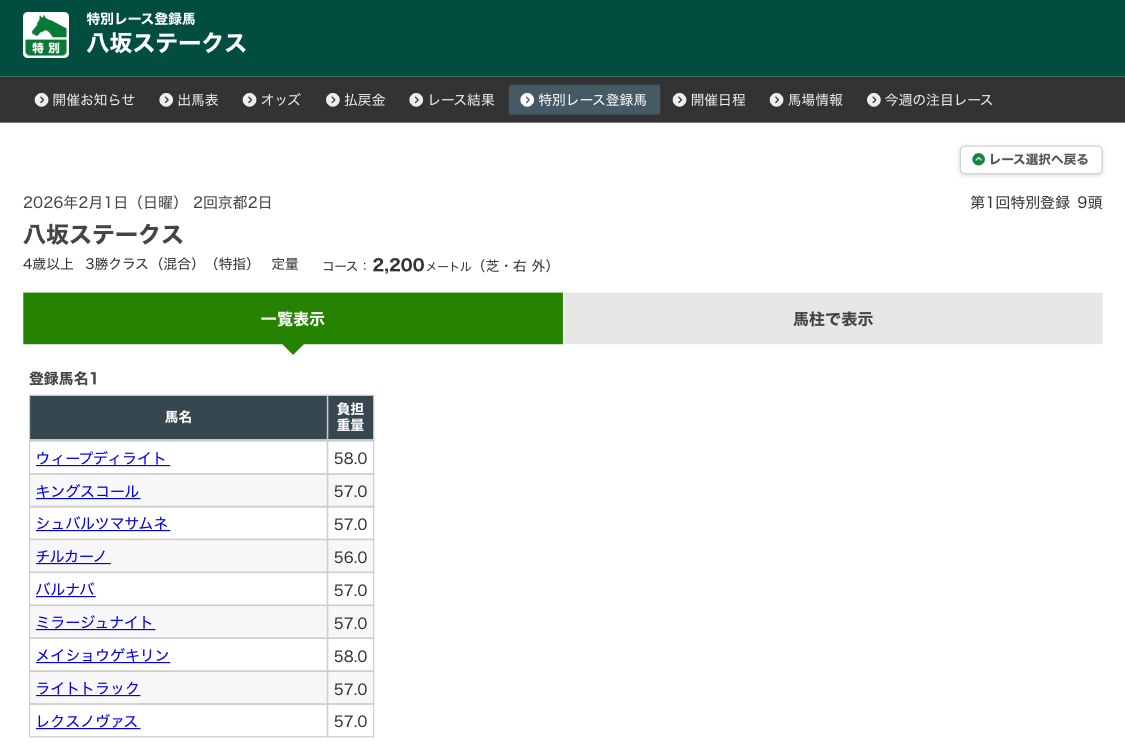This screenshot has width=1125, height=748.
Task: Switch to the 一覧表示 tab
Action: pos(293,319)
